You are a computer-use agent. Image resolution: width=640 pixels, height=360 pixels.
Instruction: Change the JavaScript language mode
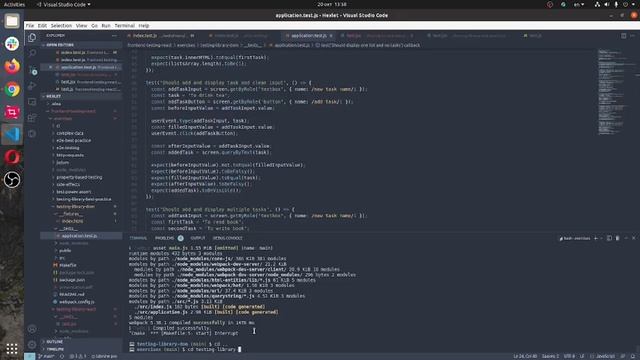605,356
